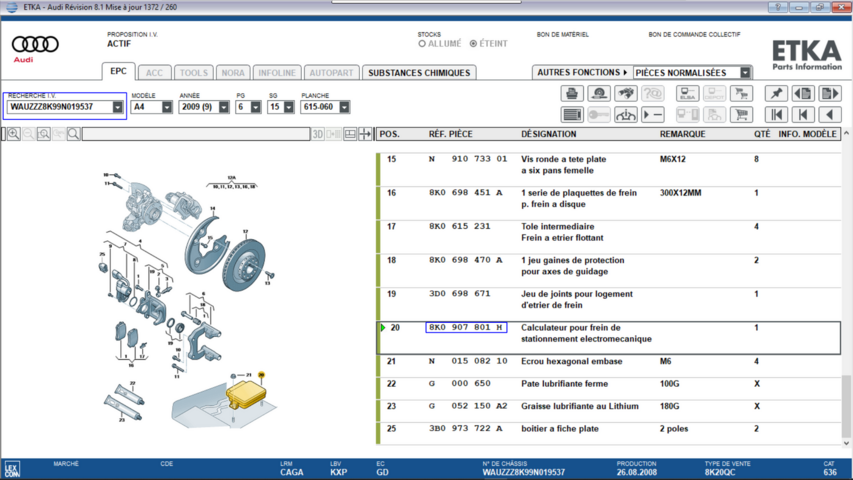This screenshot has height=480, width=853.
Task: Click the BON DE MATÉRIEL label
Action: click(x=563, y=34)
